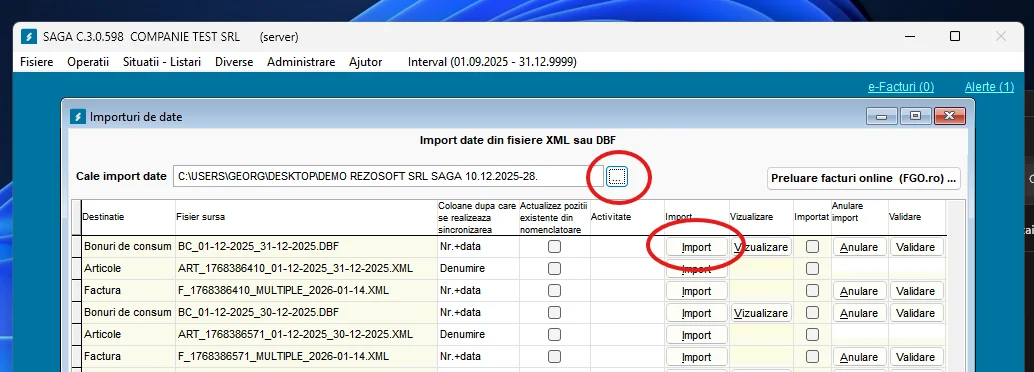Restore the Importuri de date inner window
1034x372 pixels.
click(915, 116)
